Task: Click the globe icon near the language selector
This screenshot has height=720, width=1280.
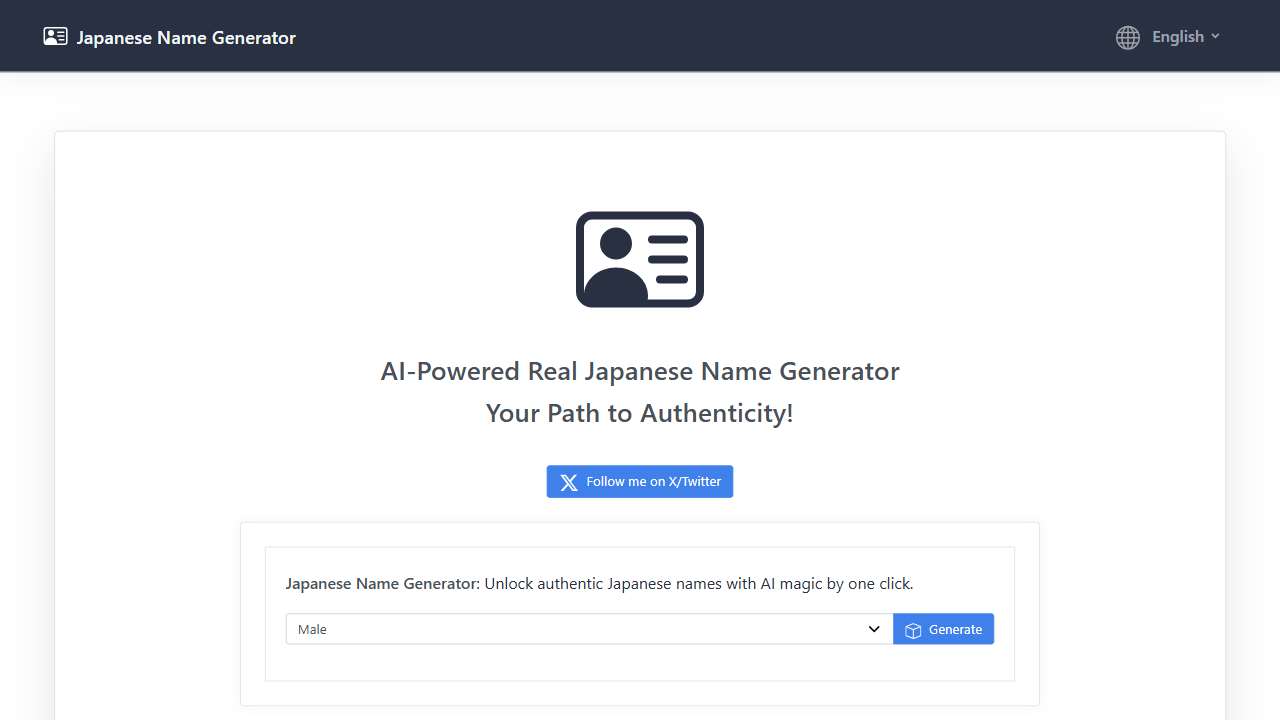Action: pos(1126,37)
